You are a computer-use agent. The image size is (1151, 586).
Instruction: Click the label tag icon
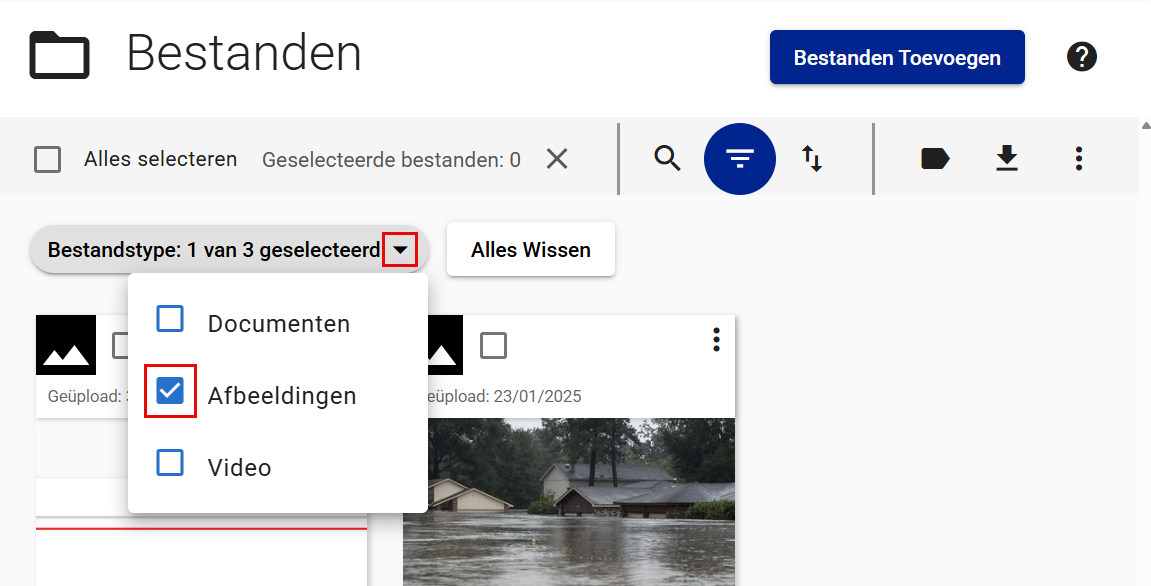tap(935, 158)
